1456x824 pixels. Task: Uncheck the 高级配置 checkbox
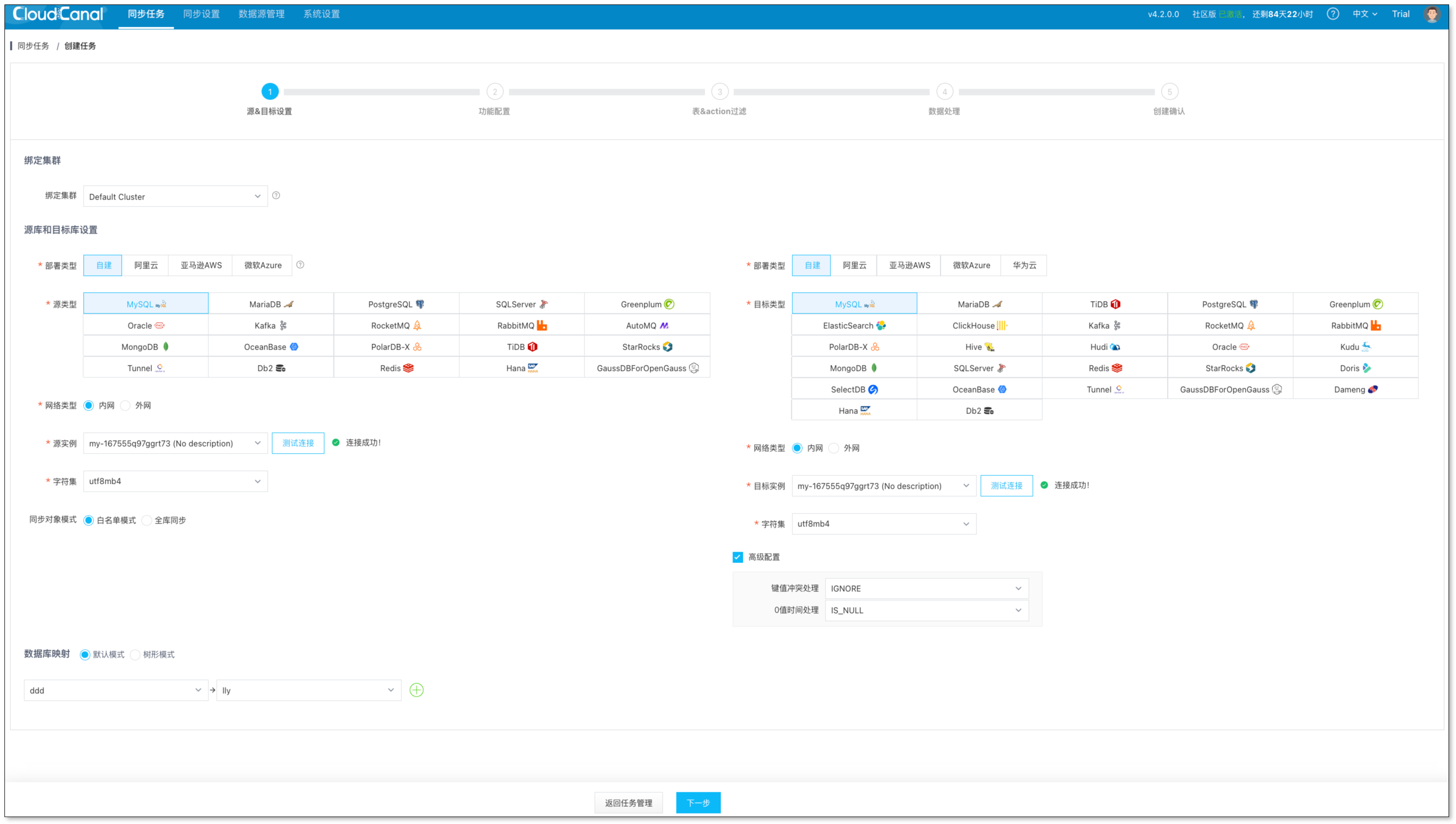[737, 557]
